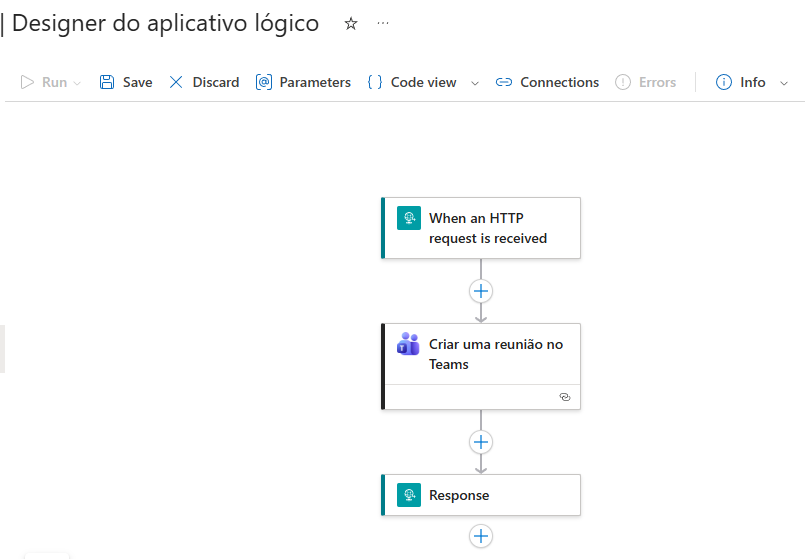Click the Response action icon
This screenshot has height=559, width=805.
(409, 495)
